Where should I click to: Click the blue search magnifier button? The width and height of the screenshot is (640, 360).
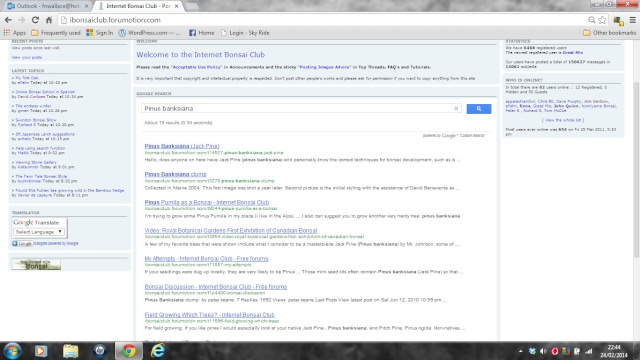click(x=479, y=109)
